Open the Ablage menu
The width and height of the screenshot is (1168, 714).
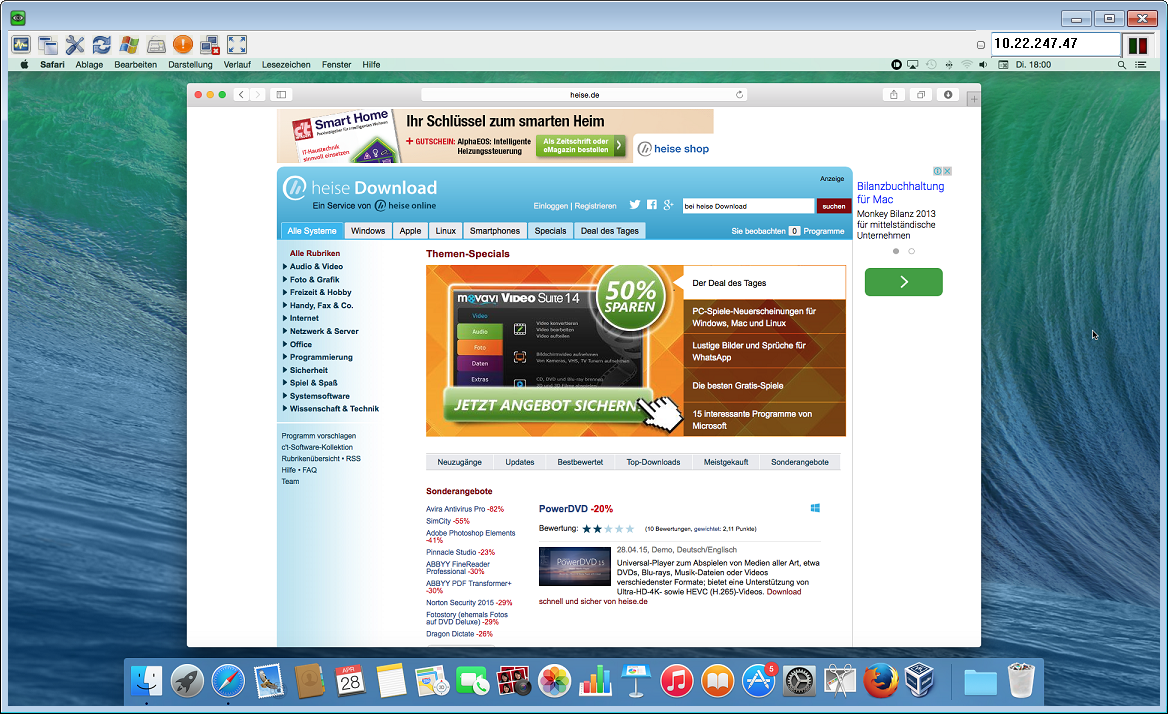(x=89, y=65)
